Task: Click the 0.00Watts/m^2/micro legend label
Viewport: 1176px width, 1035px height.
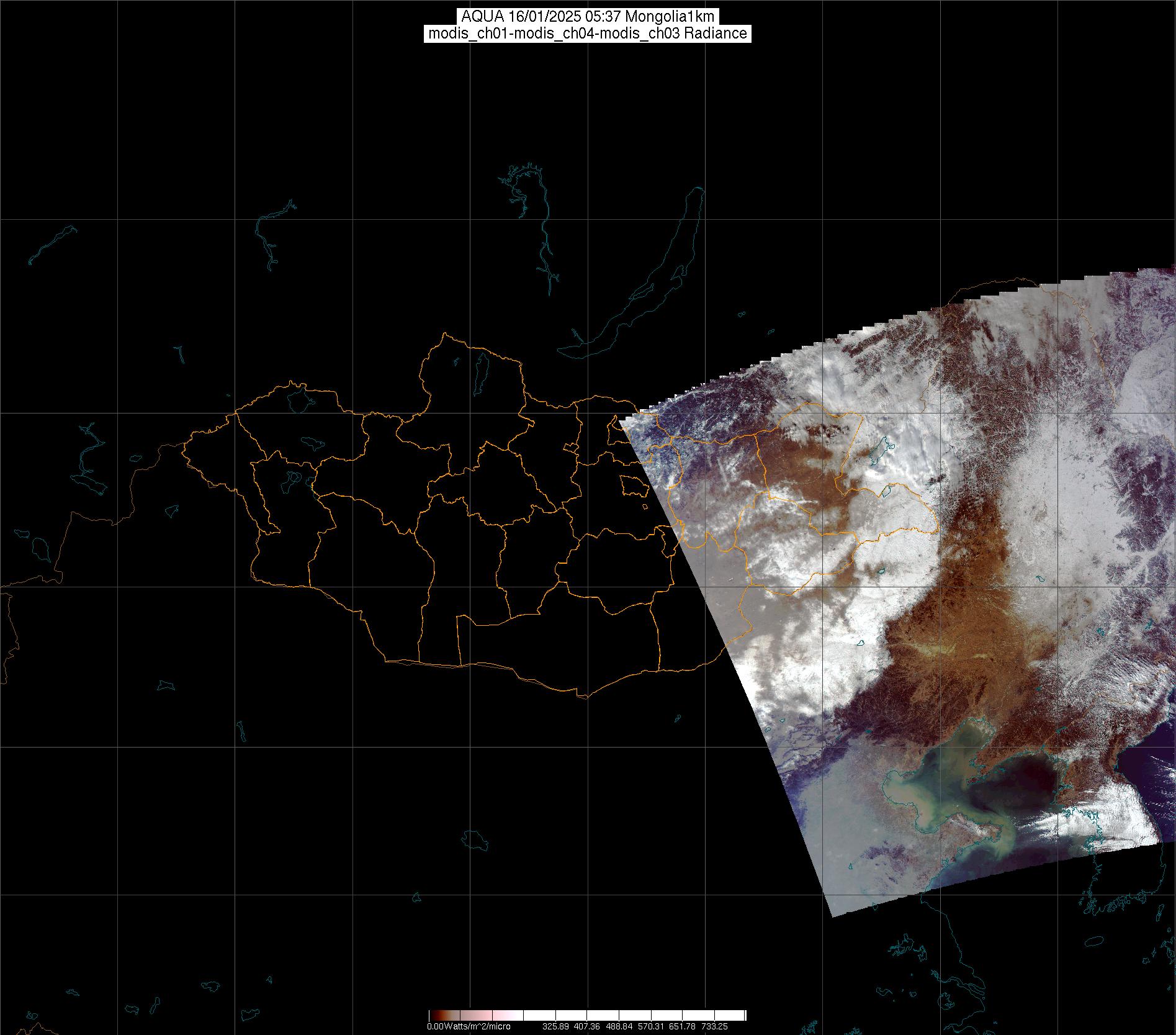Action: click(x=469, y=1027)
